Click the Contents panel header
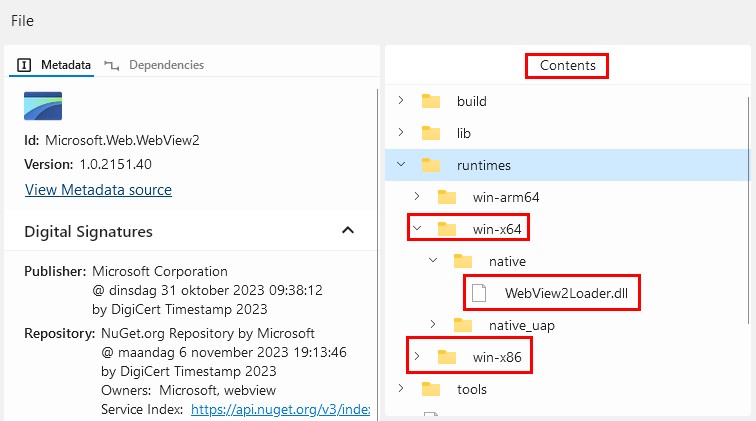The height and width of the screenshot is (421, 756). click(x=567, y=66)
